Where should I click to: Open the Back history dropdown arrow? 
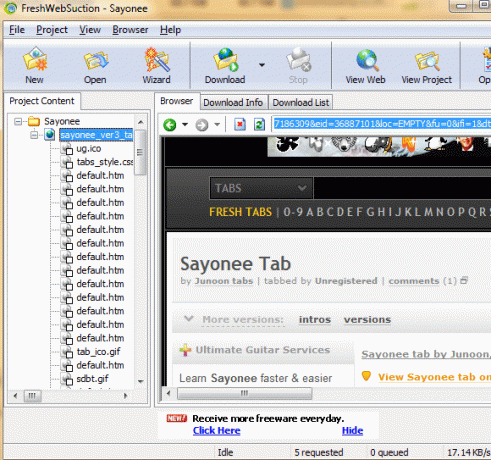(x=185, y=125)
